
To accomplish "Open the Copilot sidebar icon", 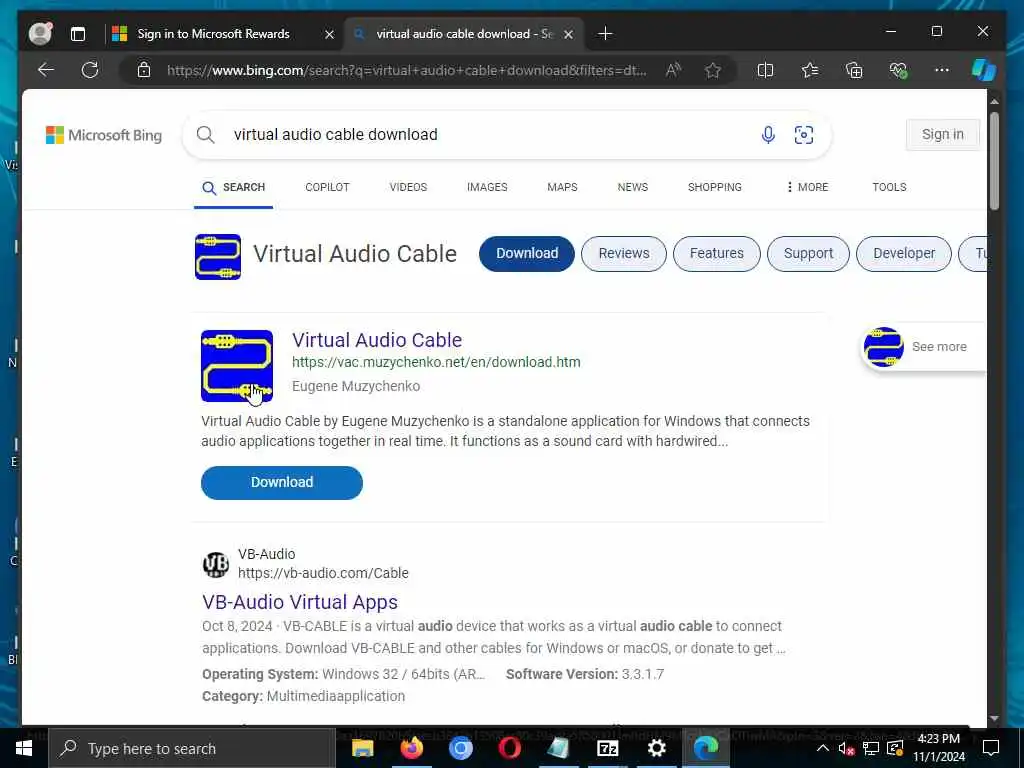I will point(984,70).
